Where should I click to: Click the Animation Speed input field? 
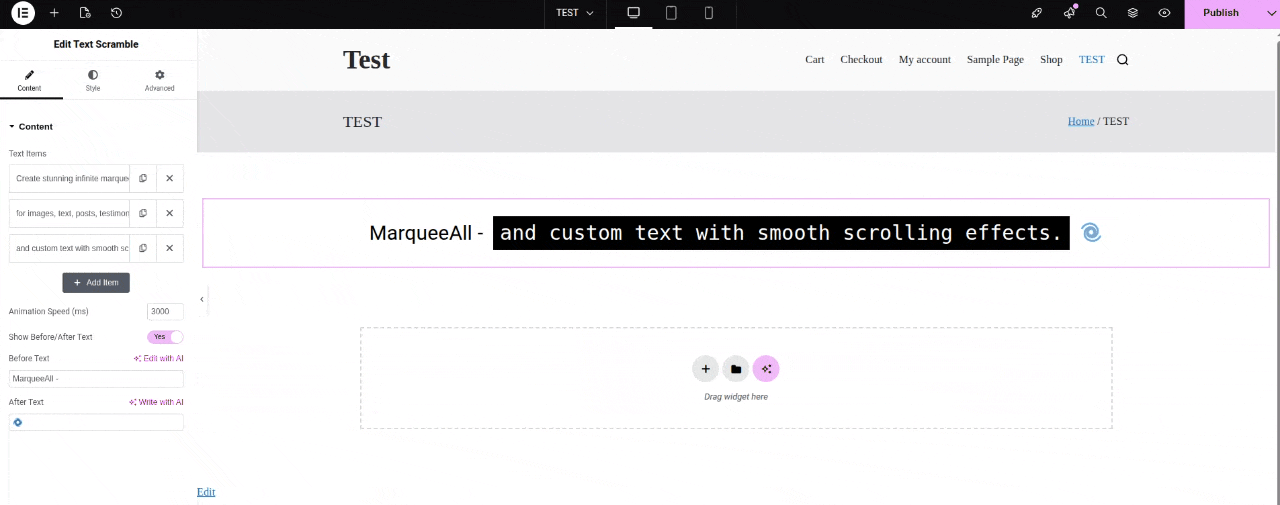click(x=165, y=311)
